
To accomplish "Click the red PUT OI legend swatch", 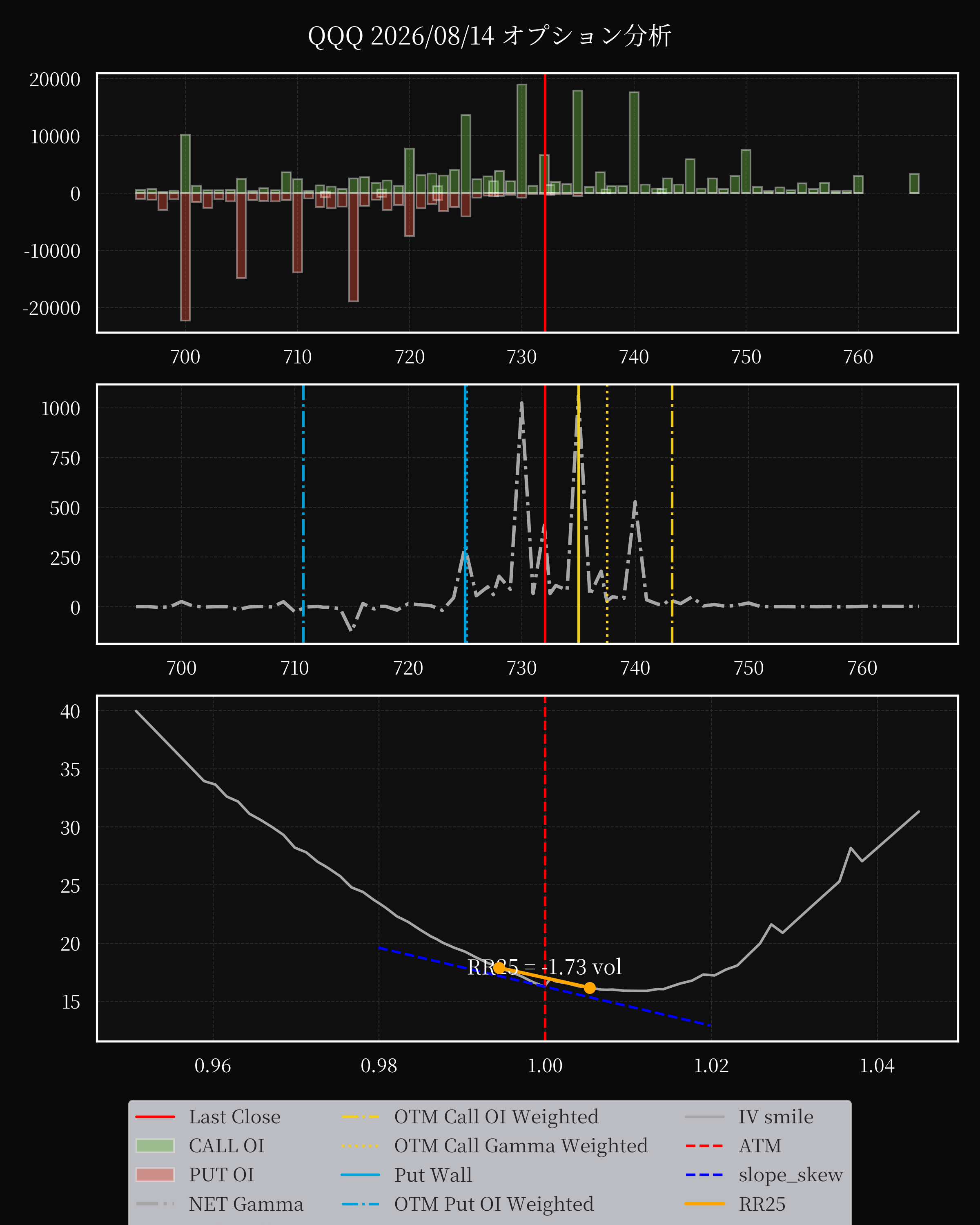I will [155, 1174].
